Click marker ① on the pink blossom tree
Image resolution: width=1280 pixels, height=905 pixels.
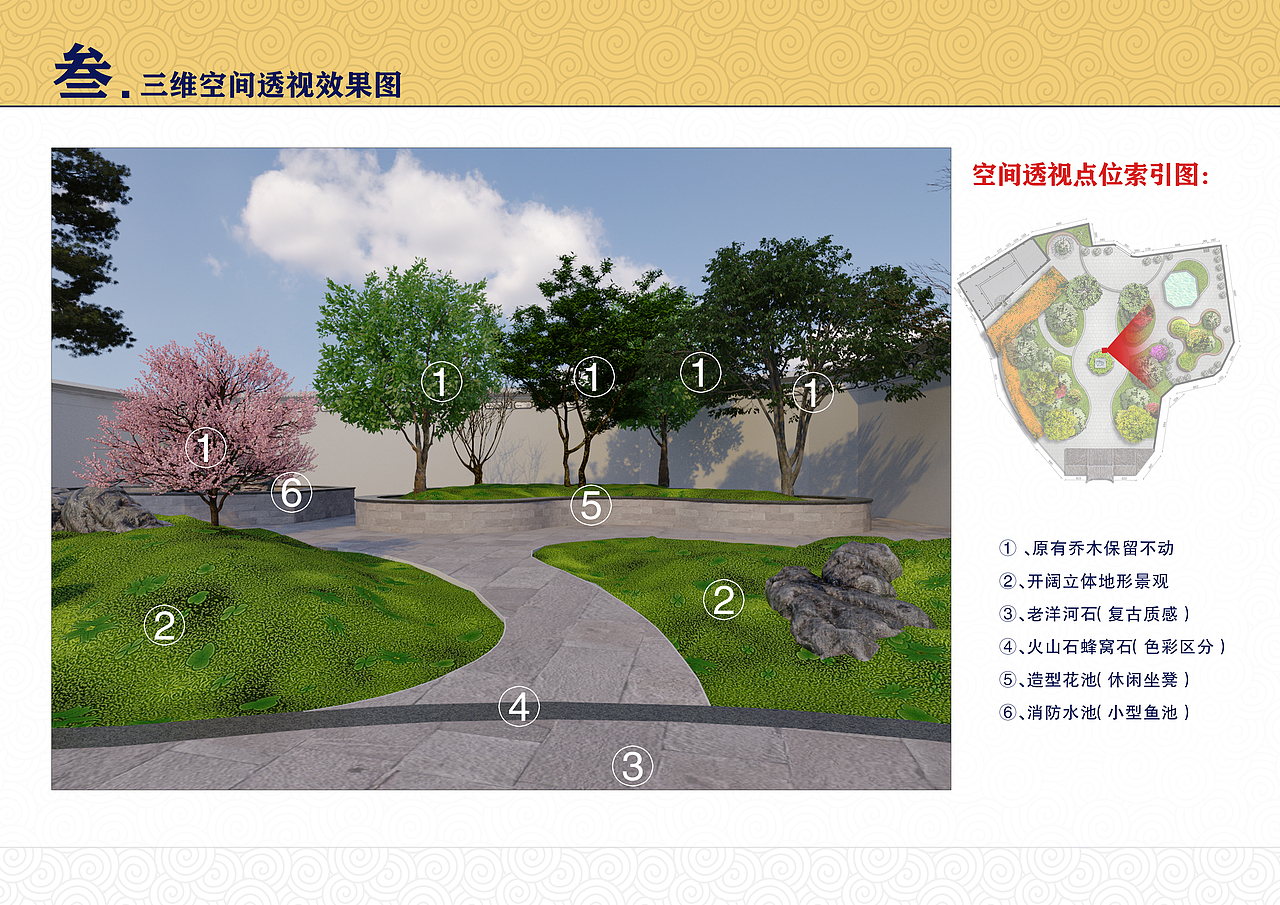click(x=206, y=448)
